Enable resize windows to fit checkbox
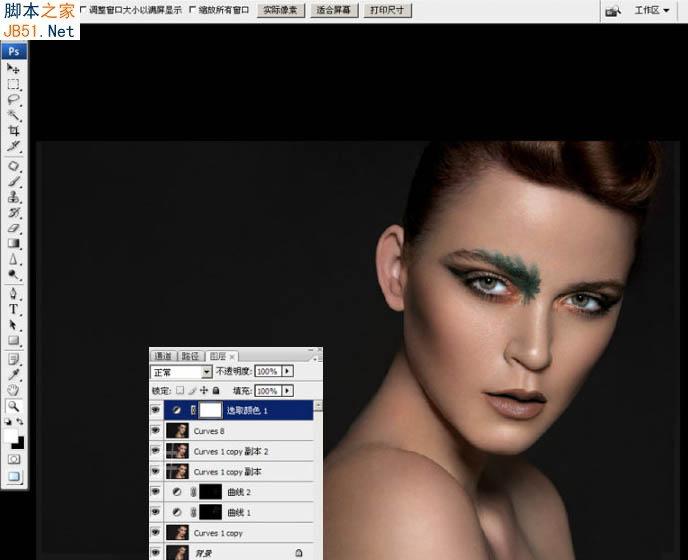Viewport: 688px width, 560px height. [83, 9]
